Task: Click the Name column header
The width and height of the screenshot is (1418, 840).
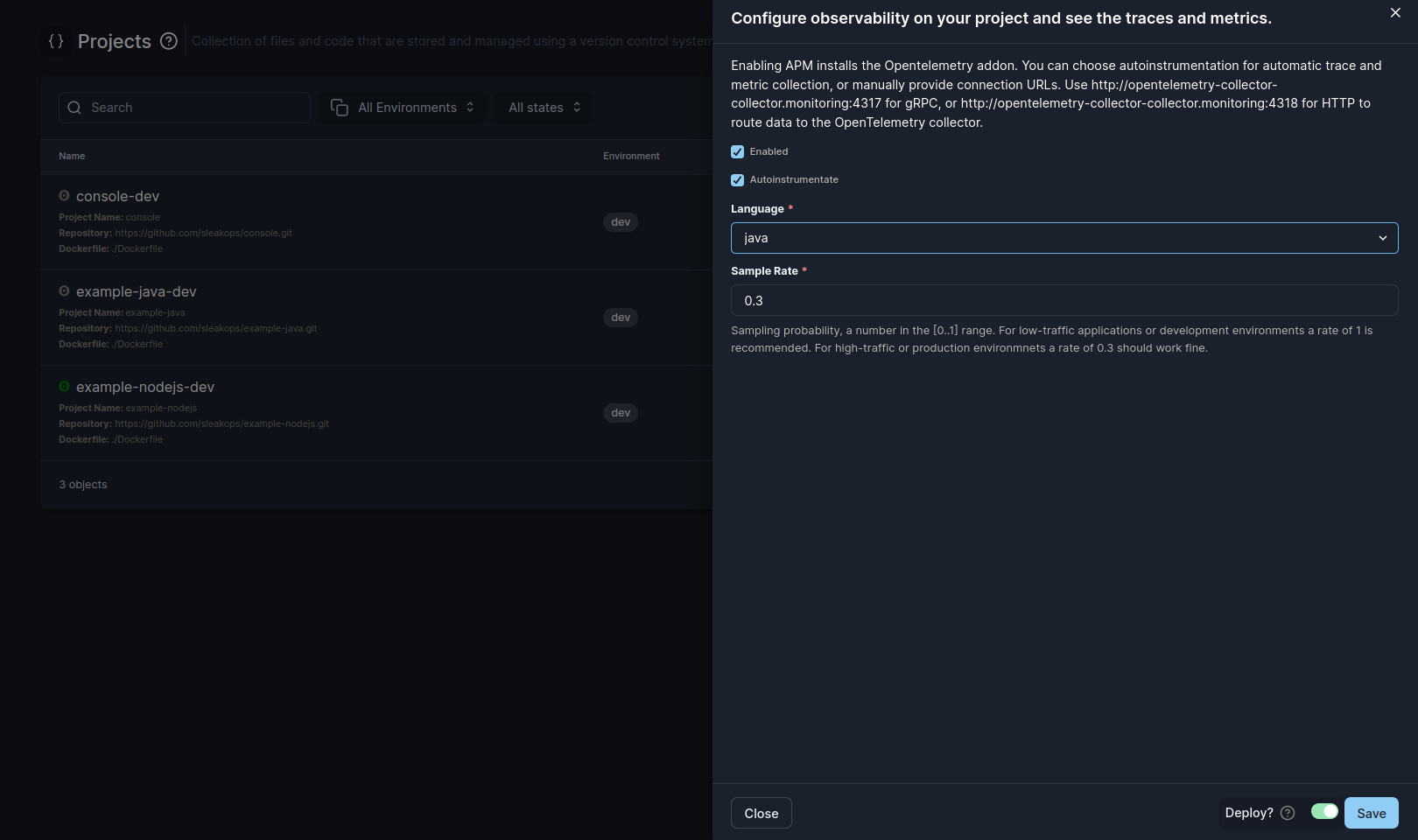Action: tap(72, 156)
